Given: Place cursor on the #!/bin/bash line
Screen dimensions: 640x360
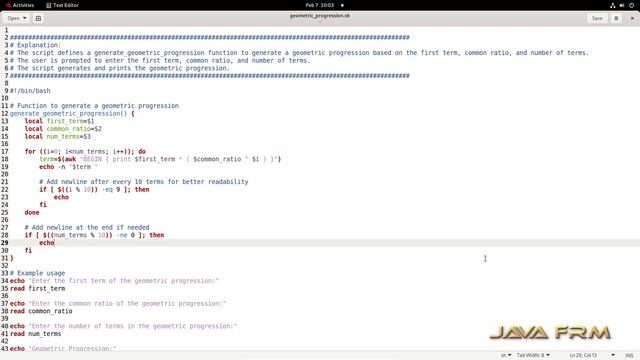Looking at the screenshot, I should [x=30, y=91].
